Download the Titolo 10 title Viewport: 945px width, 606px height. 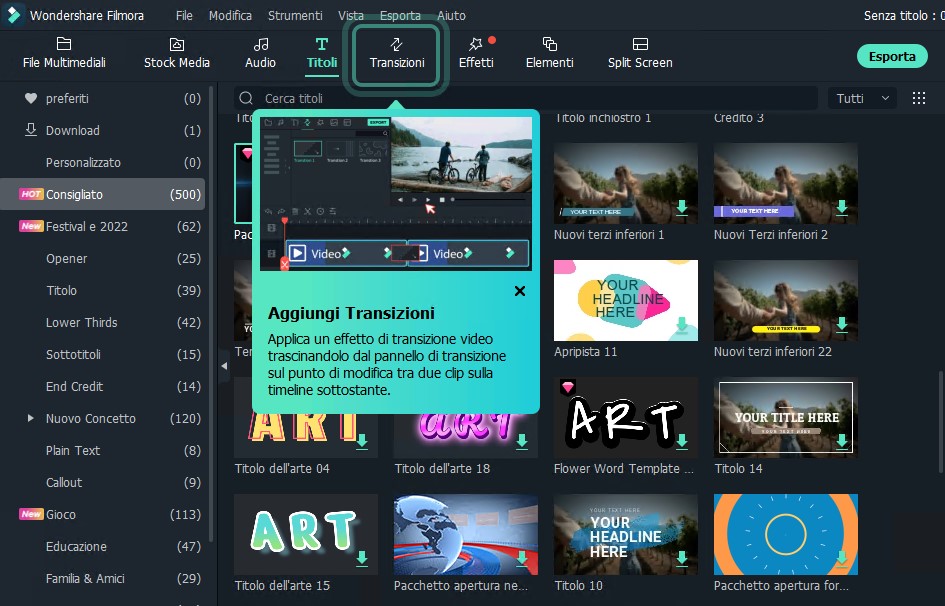[682, 558]
